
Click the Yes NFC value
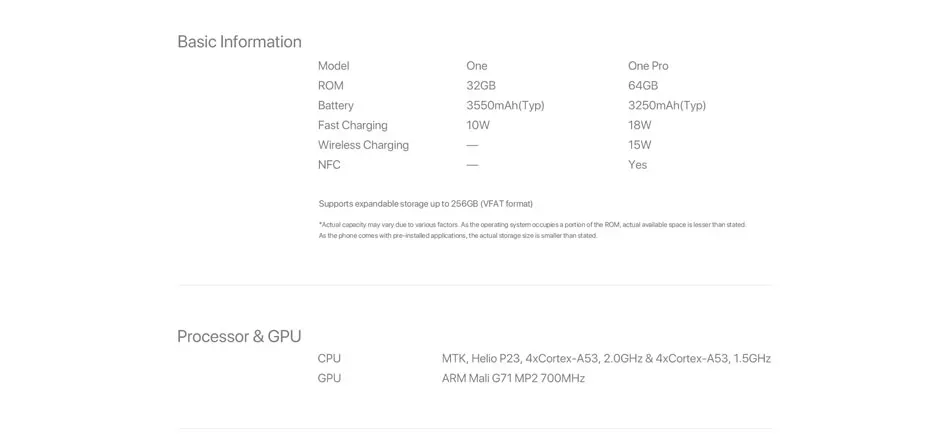pos(637,165)
